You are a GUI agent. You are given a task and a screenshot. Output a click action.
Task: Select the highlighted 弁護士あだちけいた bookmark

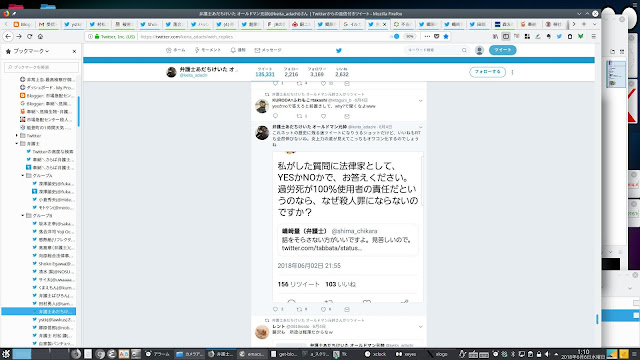[x=39, y=311]
